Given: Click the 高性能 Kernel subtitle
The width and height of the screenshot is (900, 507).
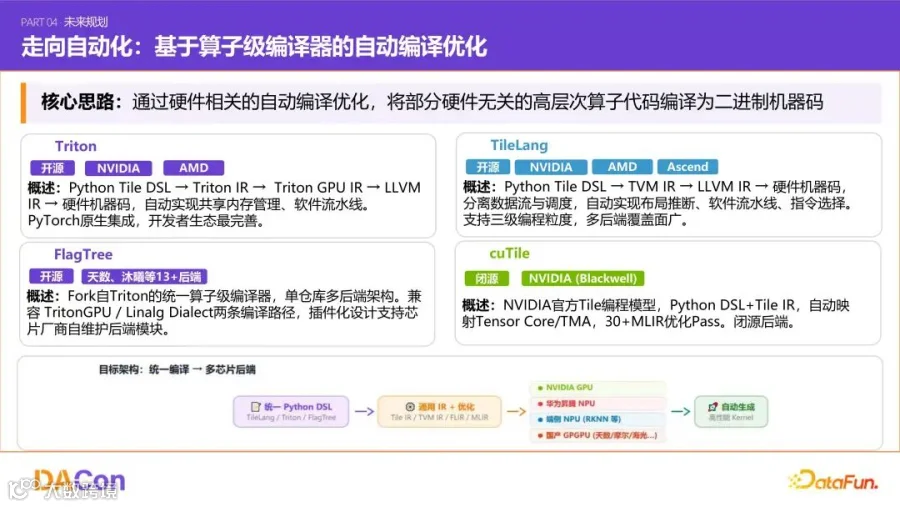Looking at the screenshot, I should (731, 417).
